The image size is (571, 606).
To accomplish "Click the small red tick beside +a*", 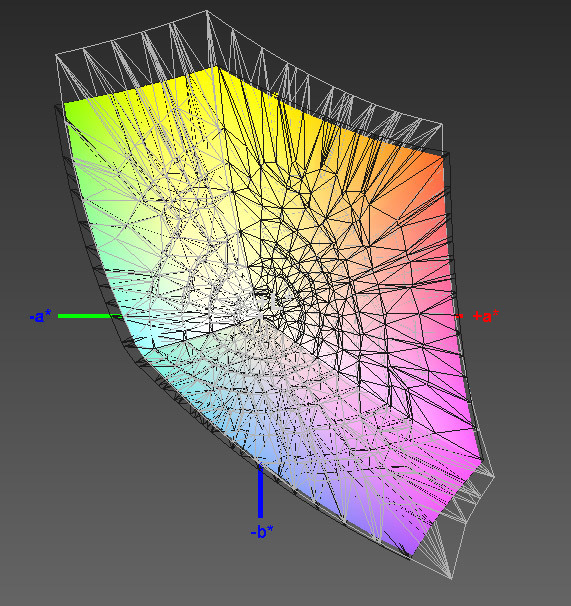I will 459,317.
